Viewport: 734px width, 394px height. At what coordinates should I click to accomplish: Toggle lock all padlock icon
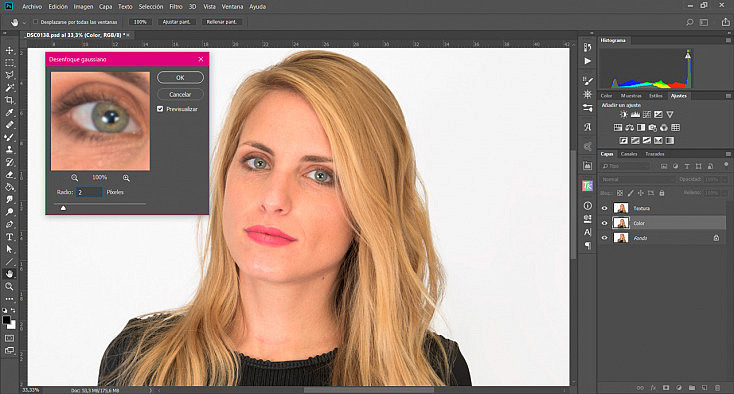tap(662, 193)
